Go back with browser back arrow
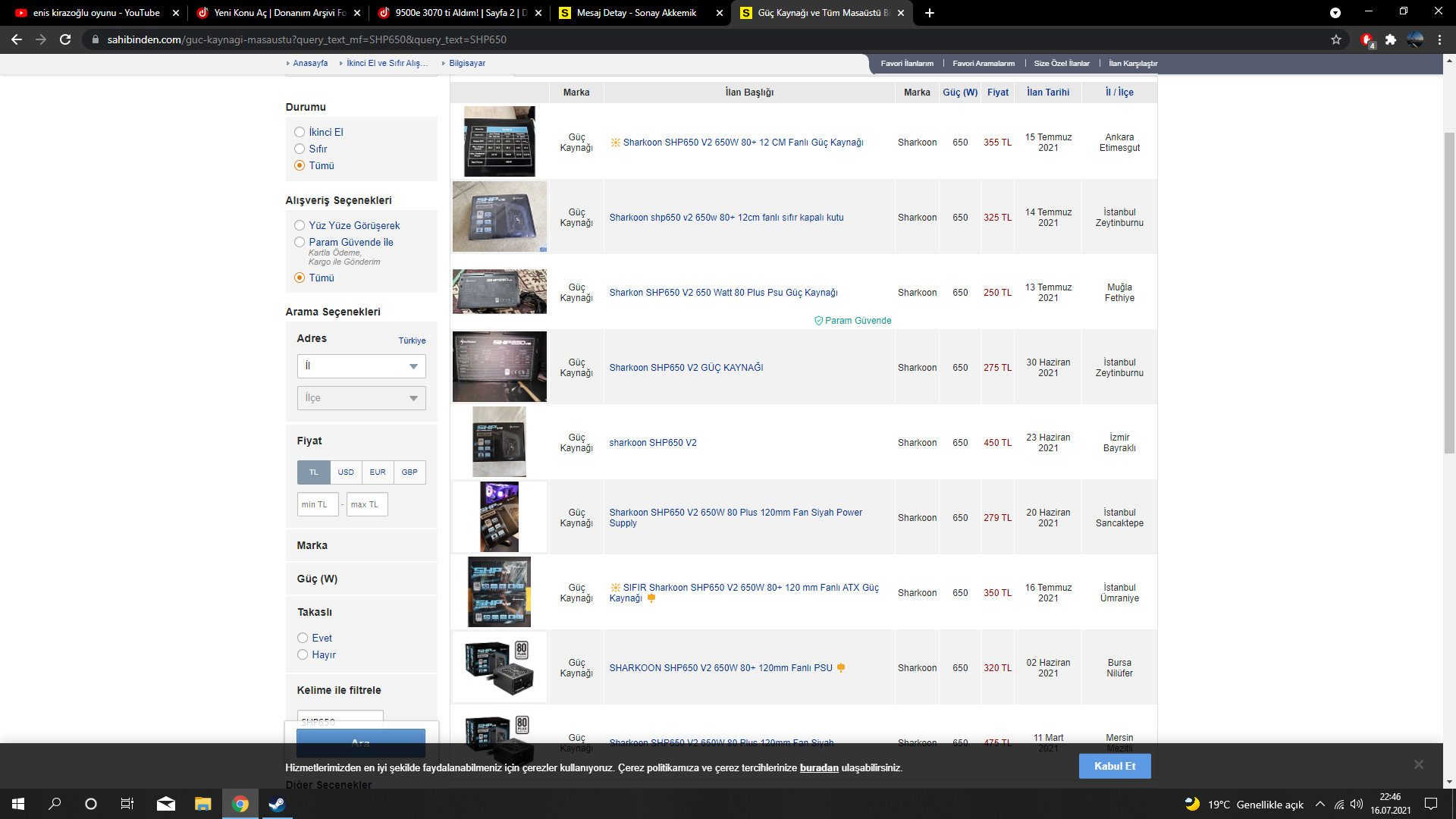This screenshot has width=1456, height=819. pos(17,39)
